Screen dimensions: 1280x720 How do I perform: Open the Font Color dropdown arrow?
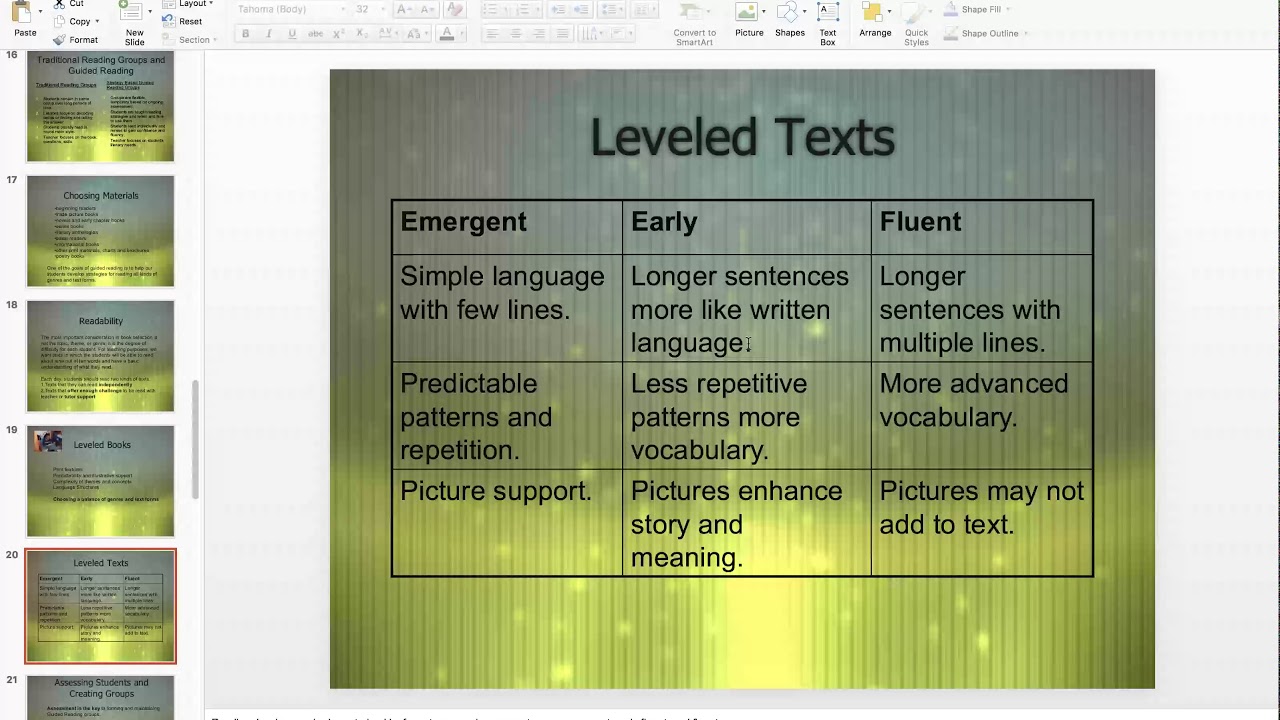coord(462,34)
